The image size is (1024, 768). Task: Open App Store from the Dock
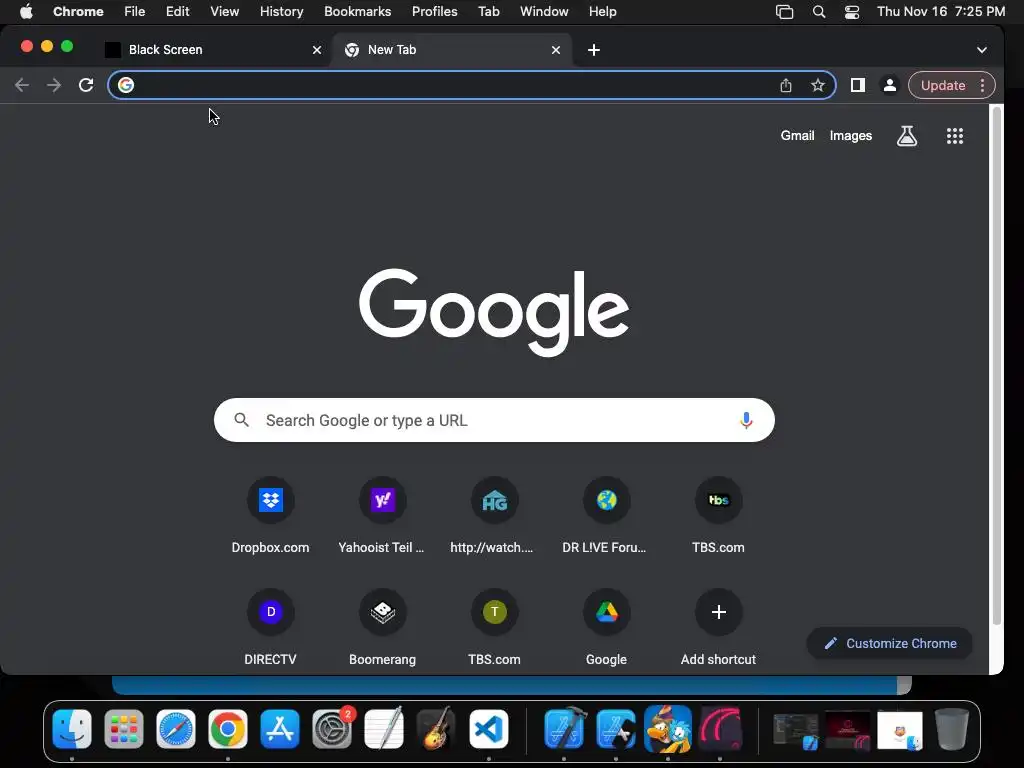[x=280, y=729]
